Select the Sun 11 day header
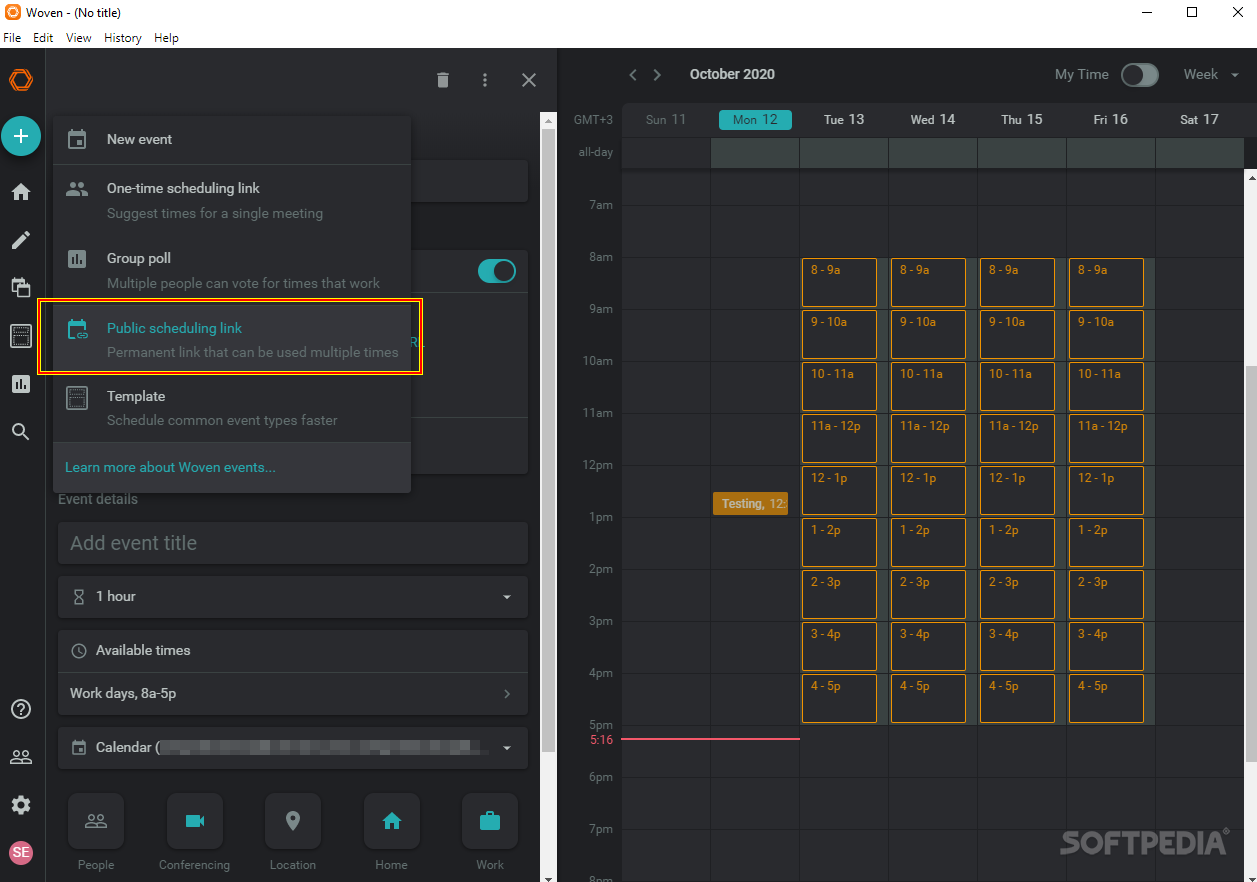Viewport: 1257px width, 882px height. 666,120
